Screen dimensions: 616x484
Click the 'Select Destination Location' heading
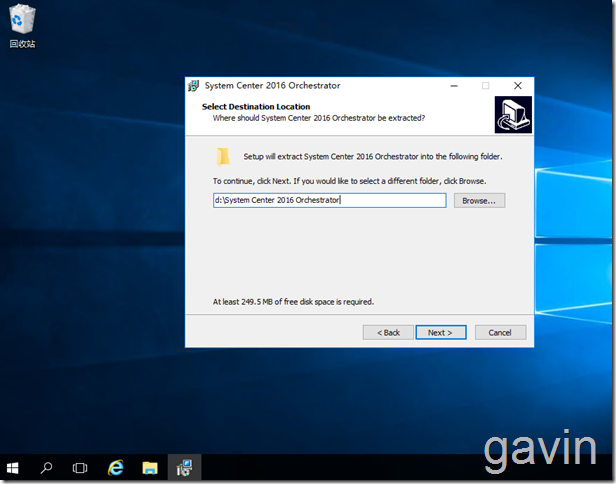click(256, 106)
